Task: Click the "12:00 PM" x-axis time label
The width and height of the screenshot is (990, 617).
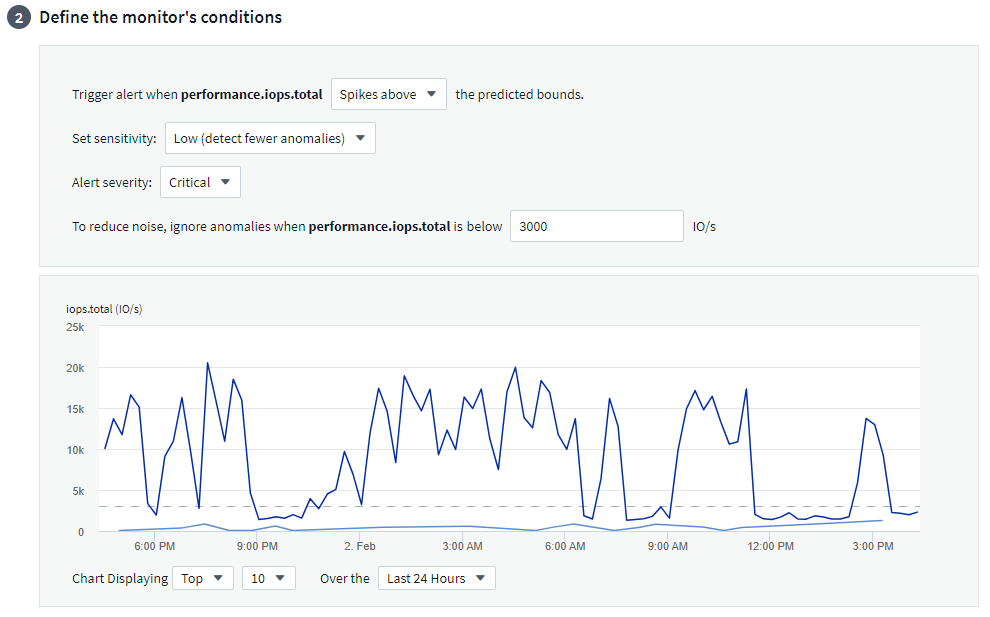Action: 770,546
